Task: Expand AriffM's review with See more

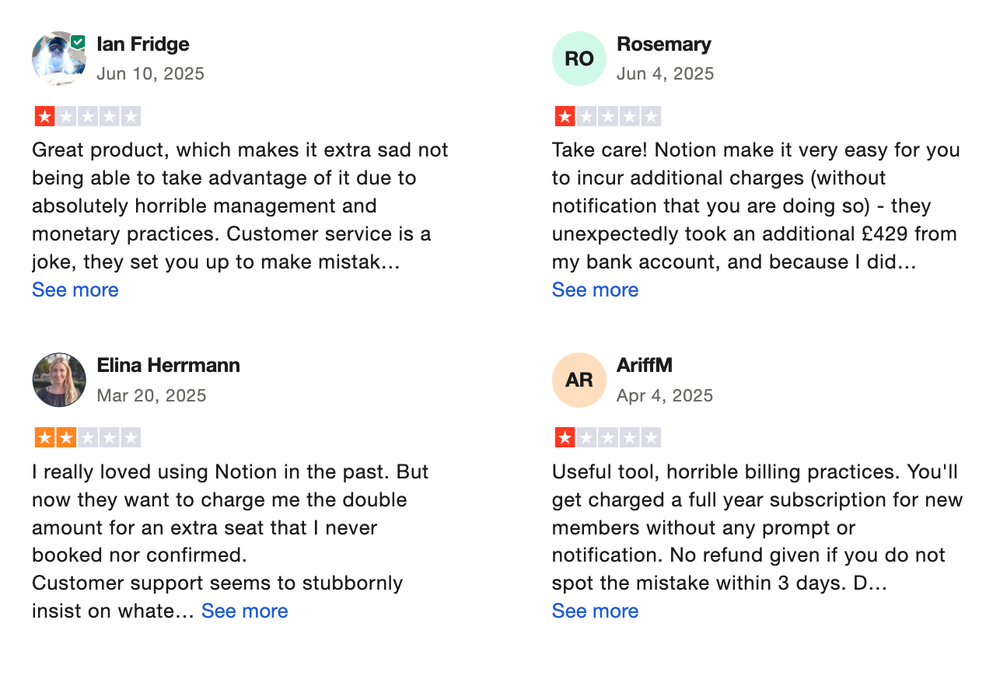Action: tap(595, 611)
